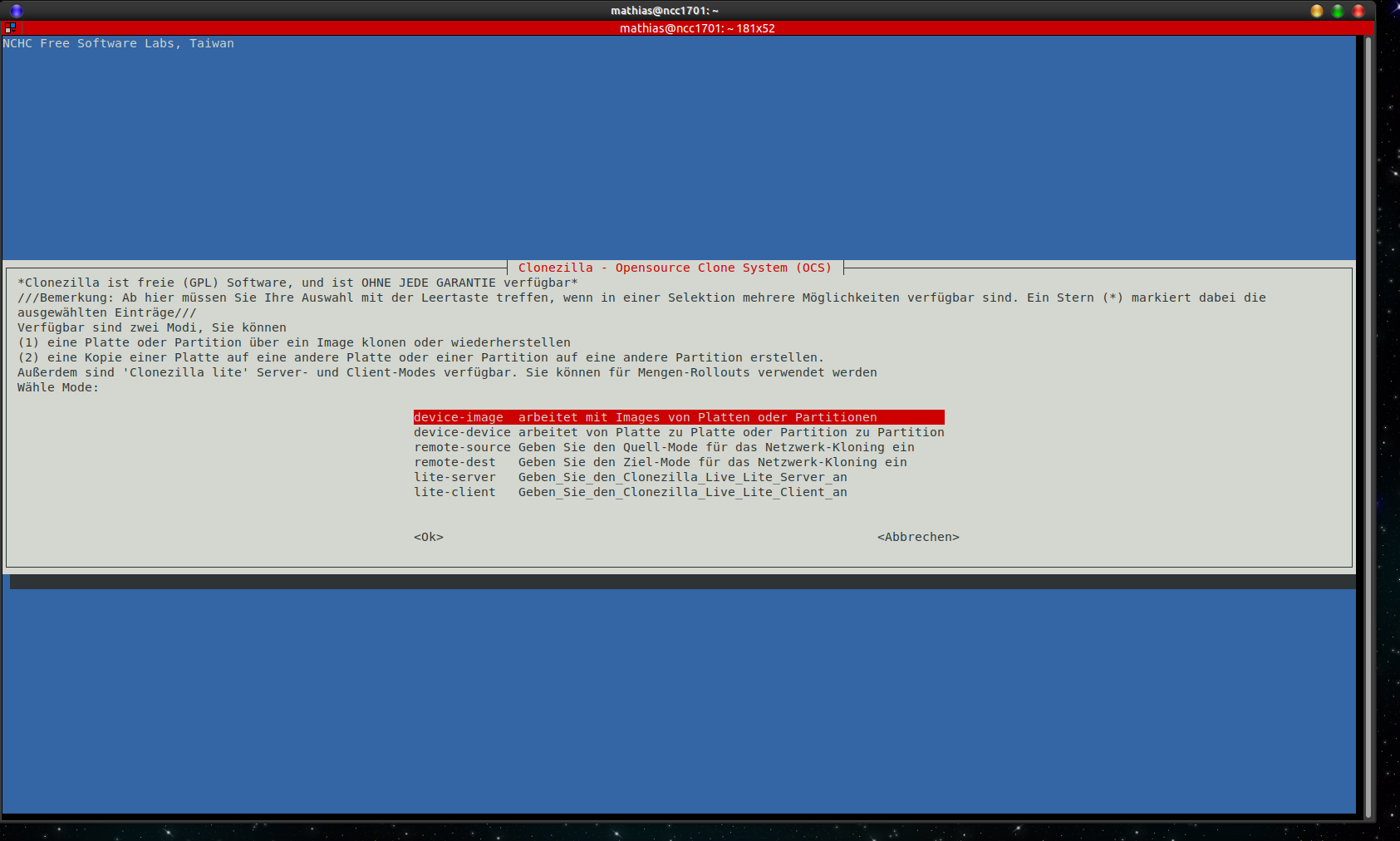Click the line starting 'Außerdem sind 'Clonezilla lite''
The width and height of the screenshot is (1400, 841).
[x=447, y=372]
